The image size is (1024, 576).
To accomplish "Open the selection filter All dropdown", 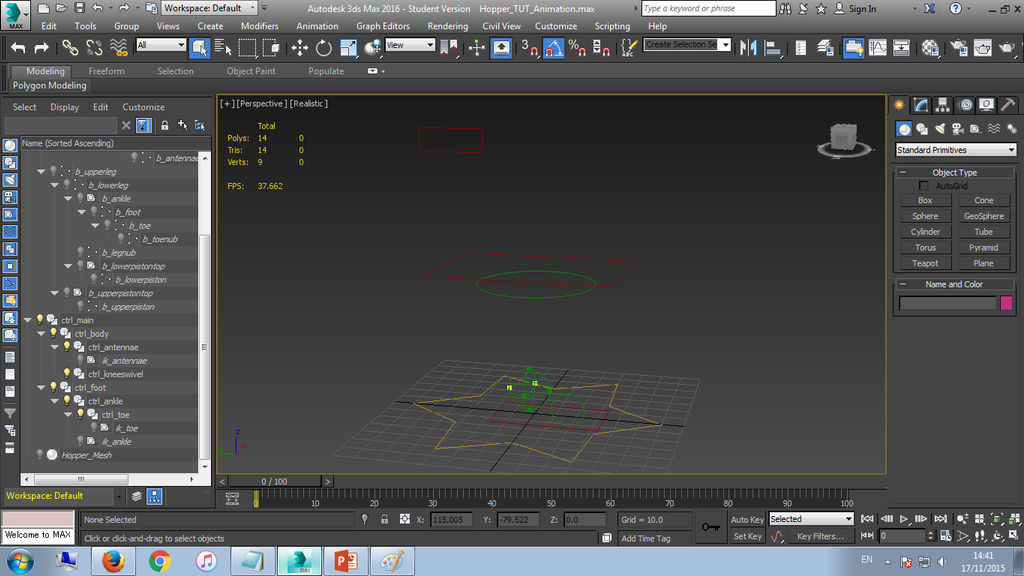I will [x=161, y=44].
